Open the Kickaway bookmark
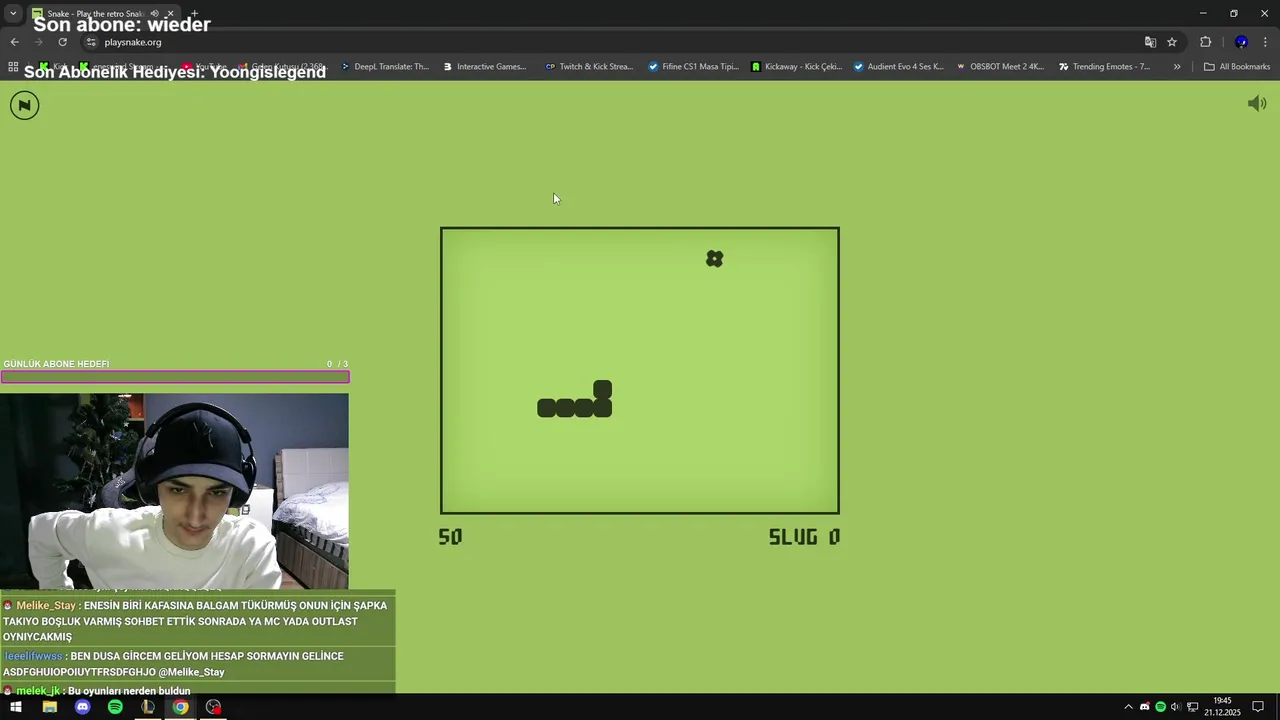The height and width of the screenshot is (720, 1280). point(796,67)
